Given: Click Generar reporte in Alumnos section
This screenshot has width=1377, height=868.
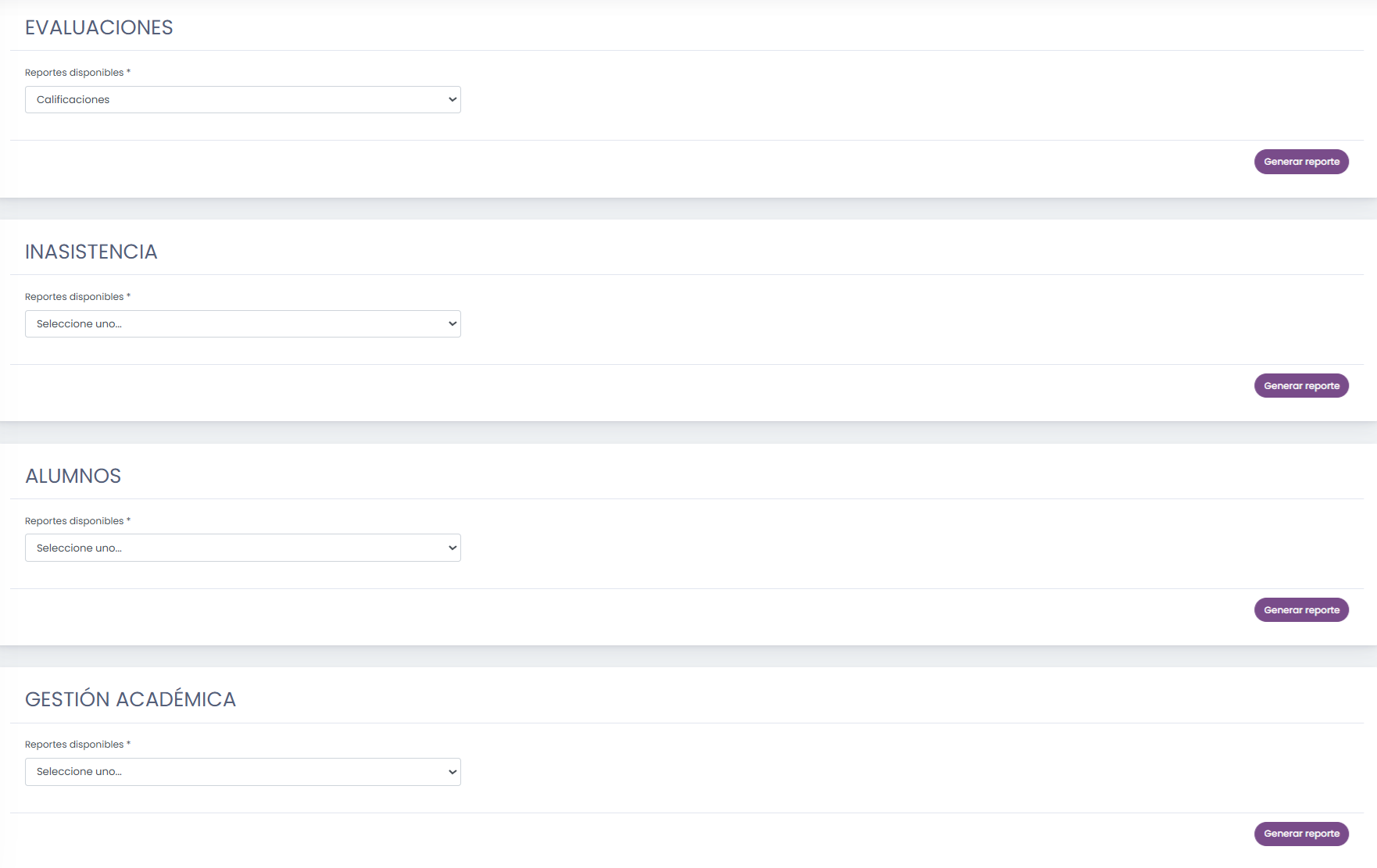Looking at the screenshot, I should tap(1301, 610).
